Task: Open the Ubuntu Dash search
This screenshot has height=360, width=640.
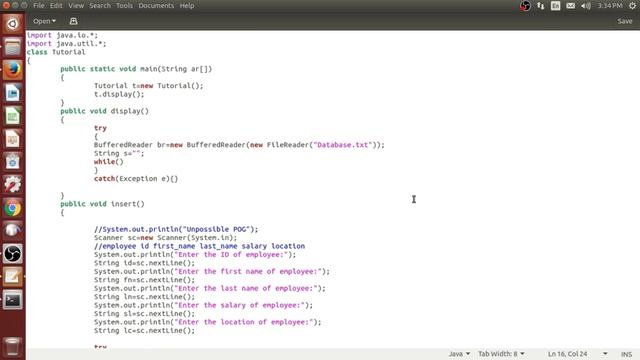Action: (x=13, y=24)
